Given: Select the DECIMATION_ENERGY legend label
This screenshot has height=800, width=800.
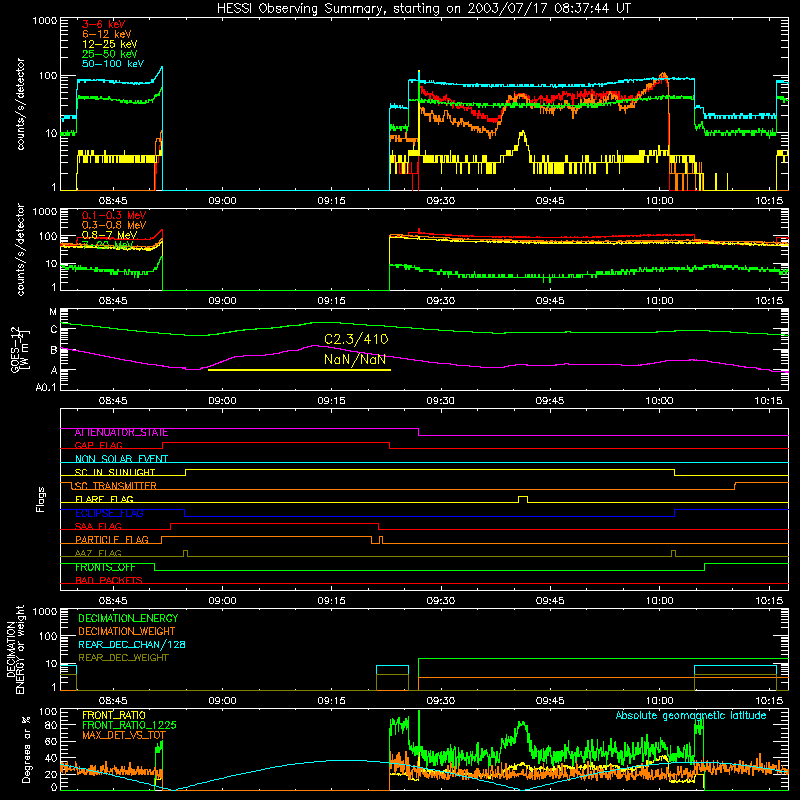Looking at the screenshot, I should pyautogui.click(x=128, y=618).
